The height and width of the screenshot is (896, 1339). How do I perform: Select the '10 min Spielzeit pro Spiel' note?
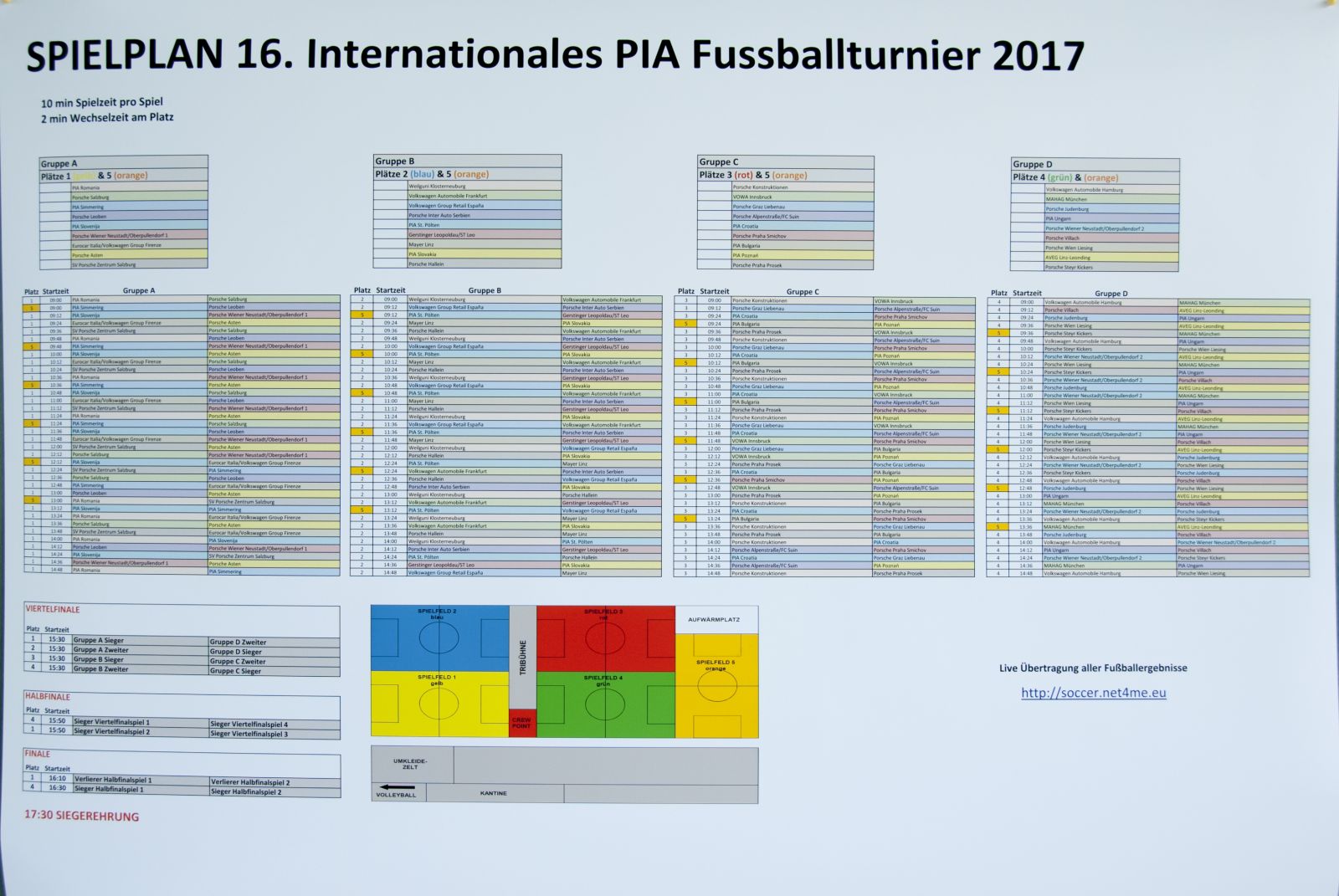tap(102, 103)
